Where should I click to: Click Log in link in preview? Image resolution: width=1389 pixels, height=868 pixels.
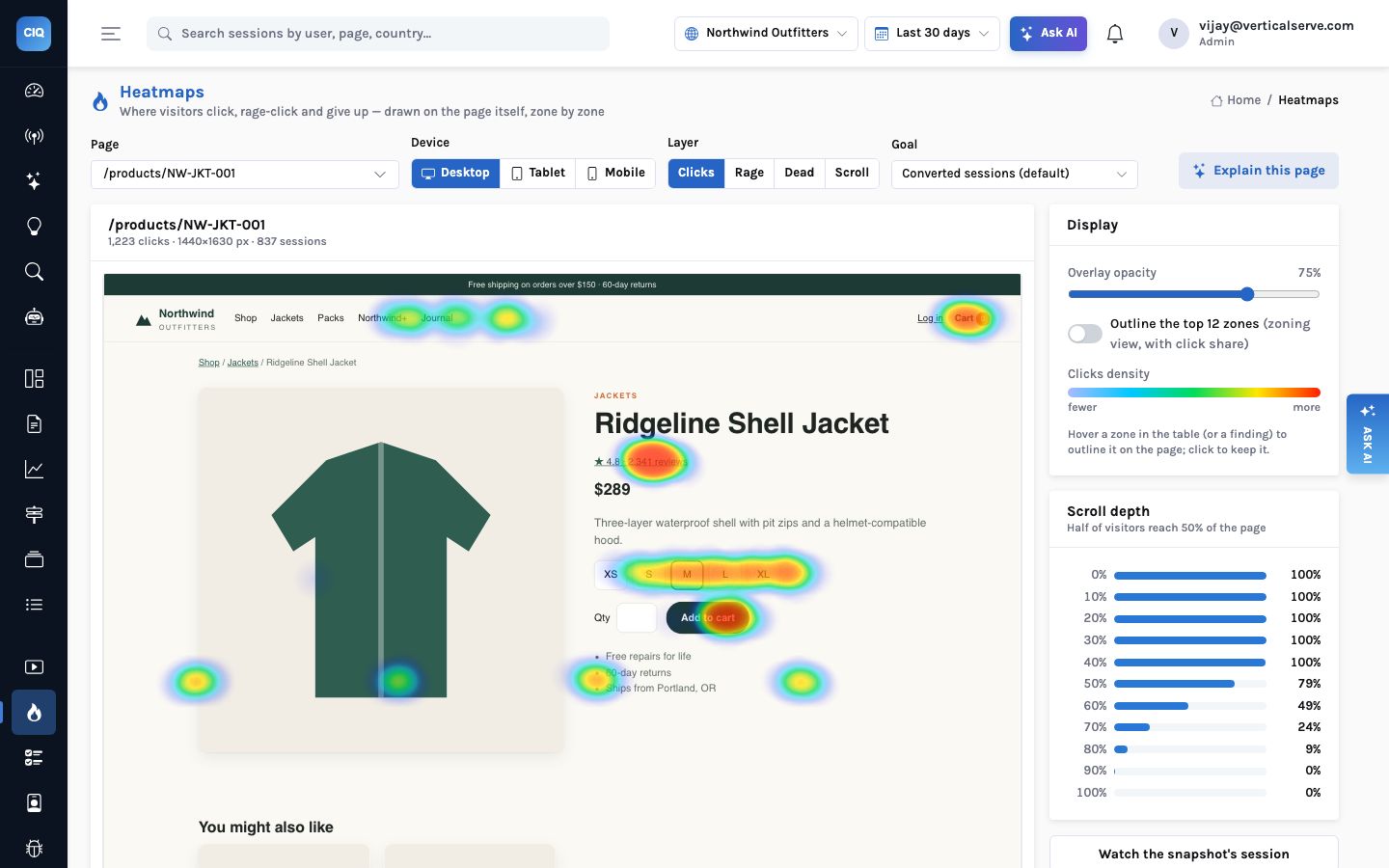[930, 318]
